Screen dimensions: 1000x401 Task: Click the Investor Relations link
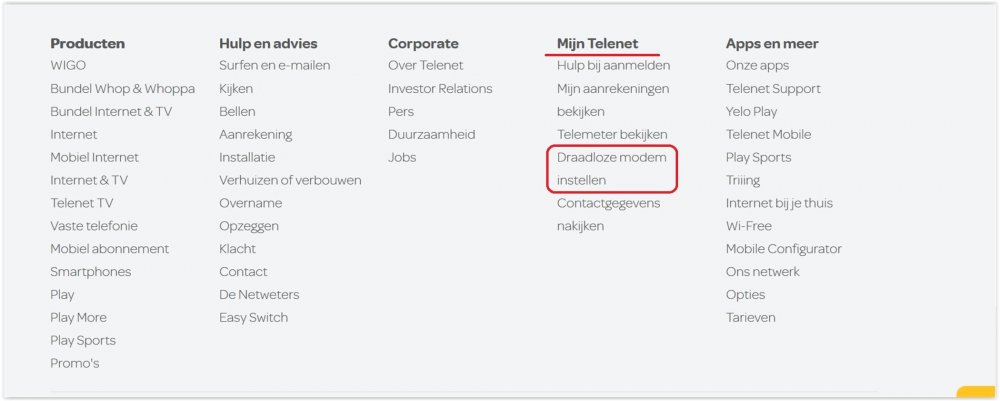[x=440, y=89]
